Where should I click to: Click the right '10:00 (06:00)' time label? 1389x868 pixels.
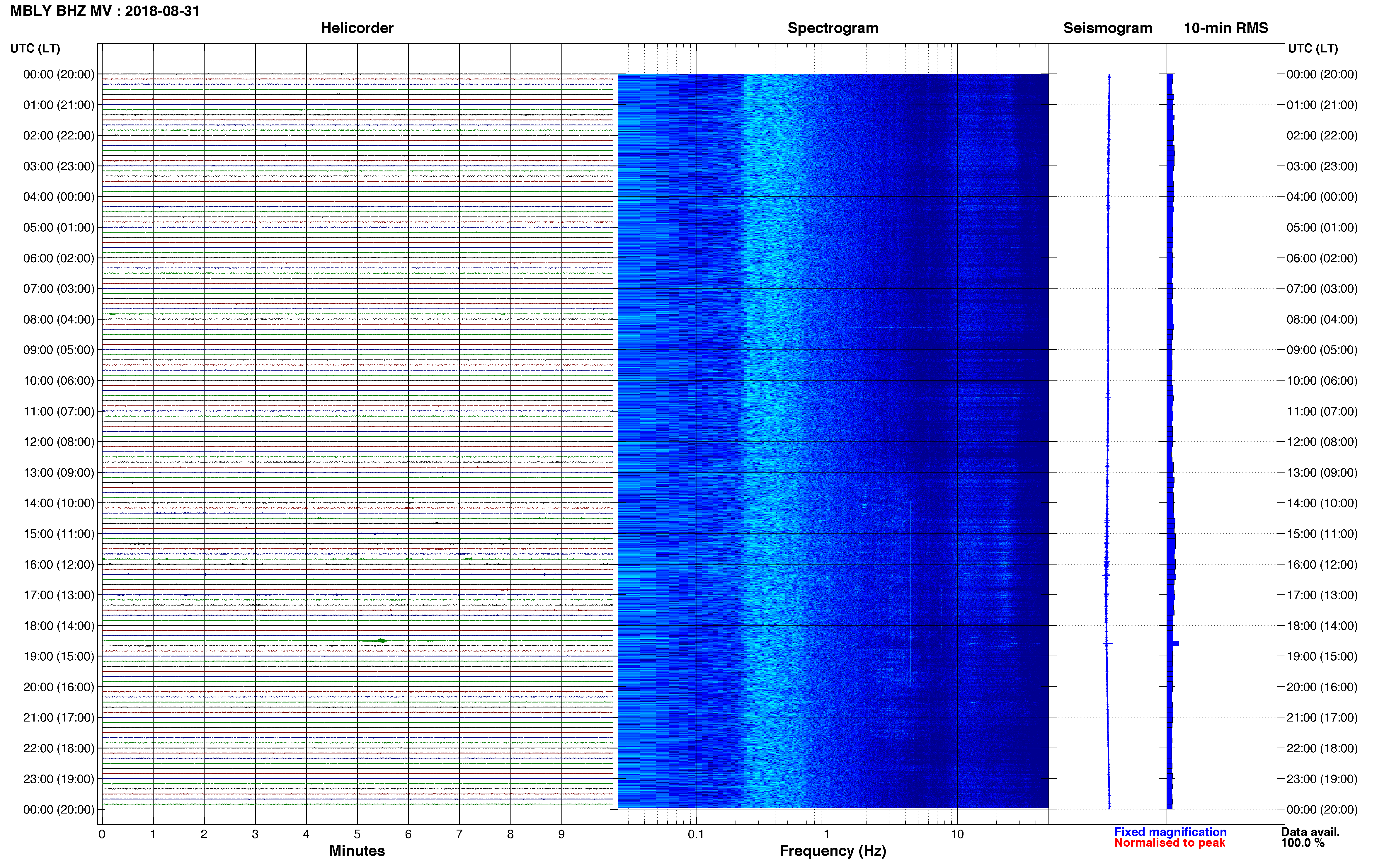[x=1322, y=381]
